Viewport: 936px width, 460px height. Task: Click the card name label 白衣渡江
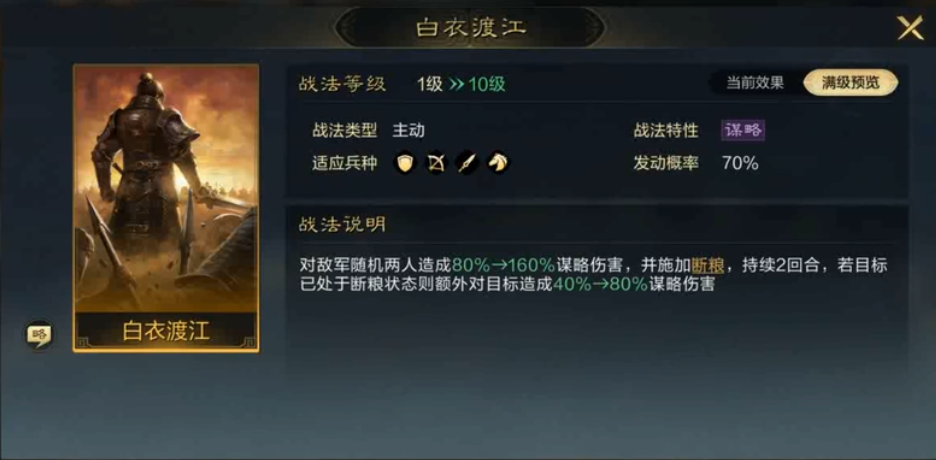[x=166, y=331]
